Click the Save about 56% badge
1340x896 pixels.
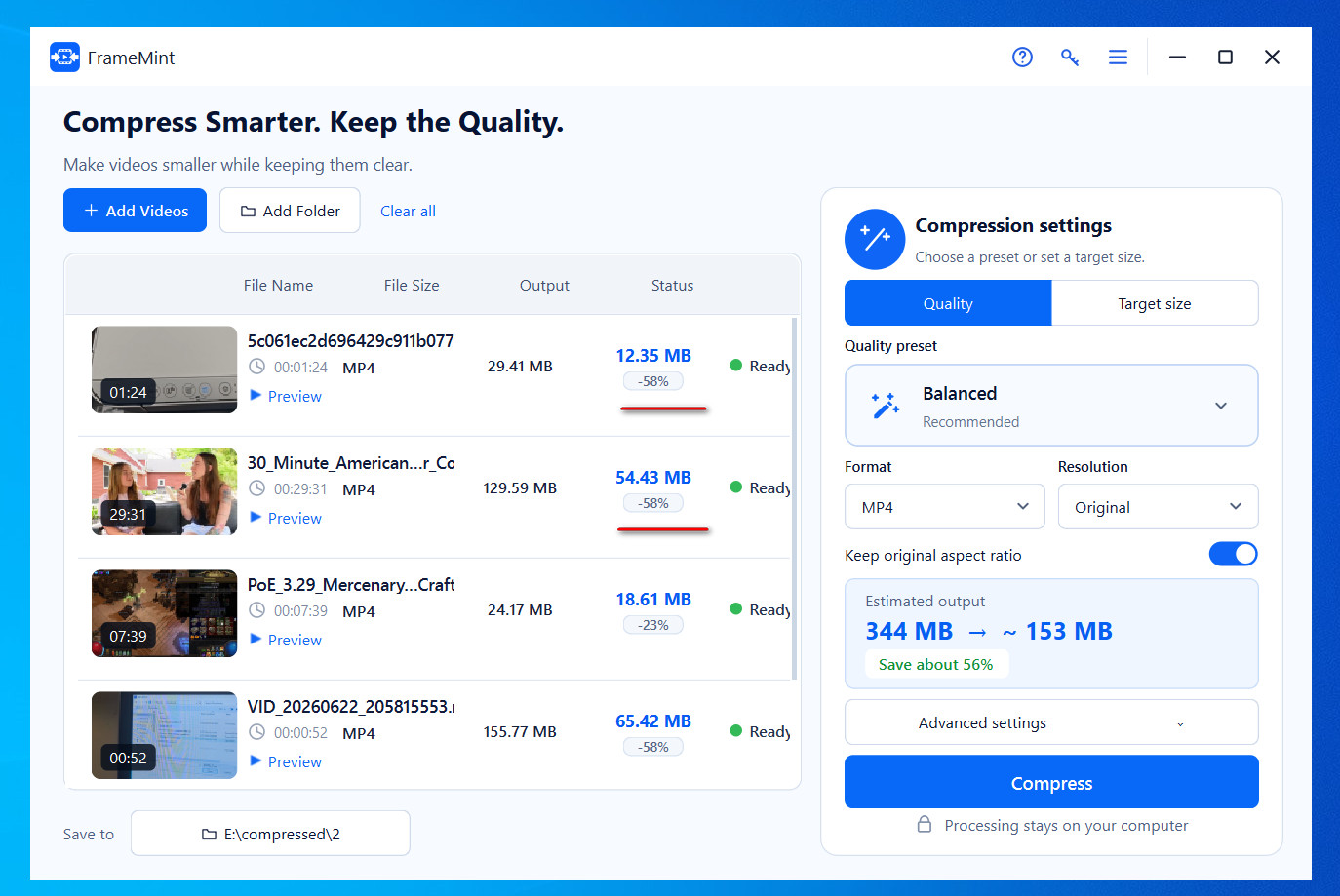[x=936, y=664]
